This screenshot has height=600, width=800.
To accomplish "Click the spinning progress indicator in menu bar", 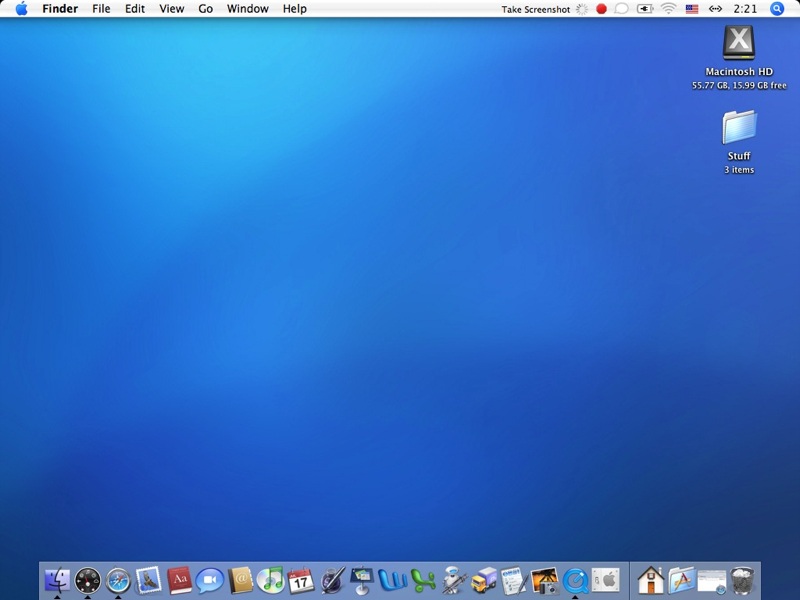I will [582, 9].
